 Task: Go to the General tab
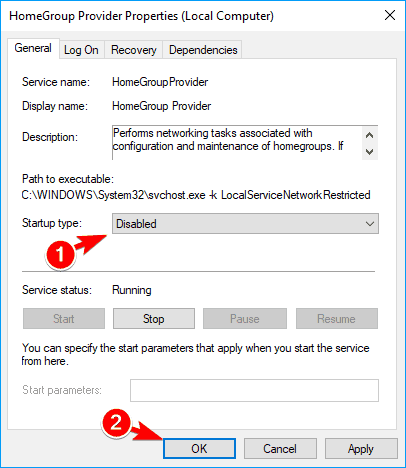pos(33,48)
